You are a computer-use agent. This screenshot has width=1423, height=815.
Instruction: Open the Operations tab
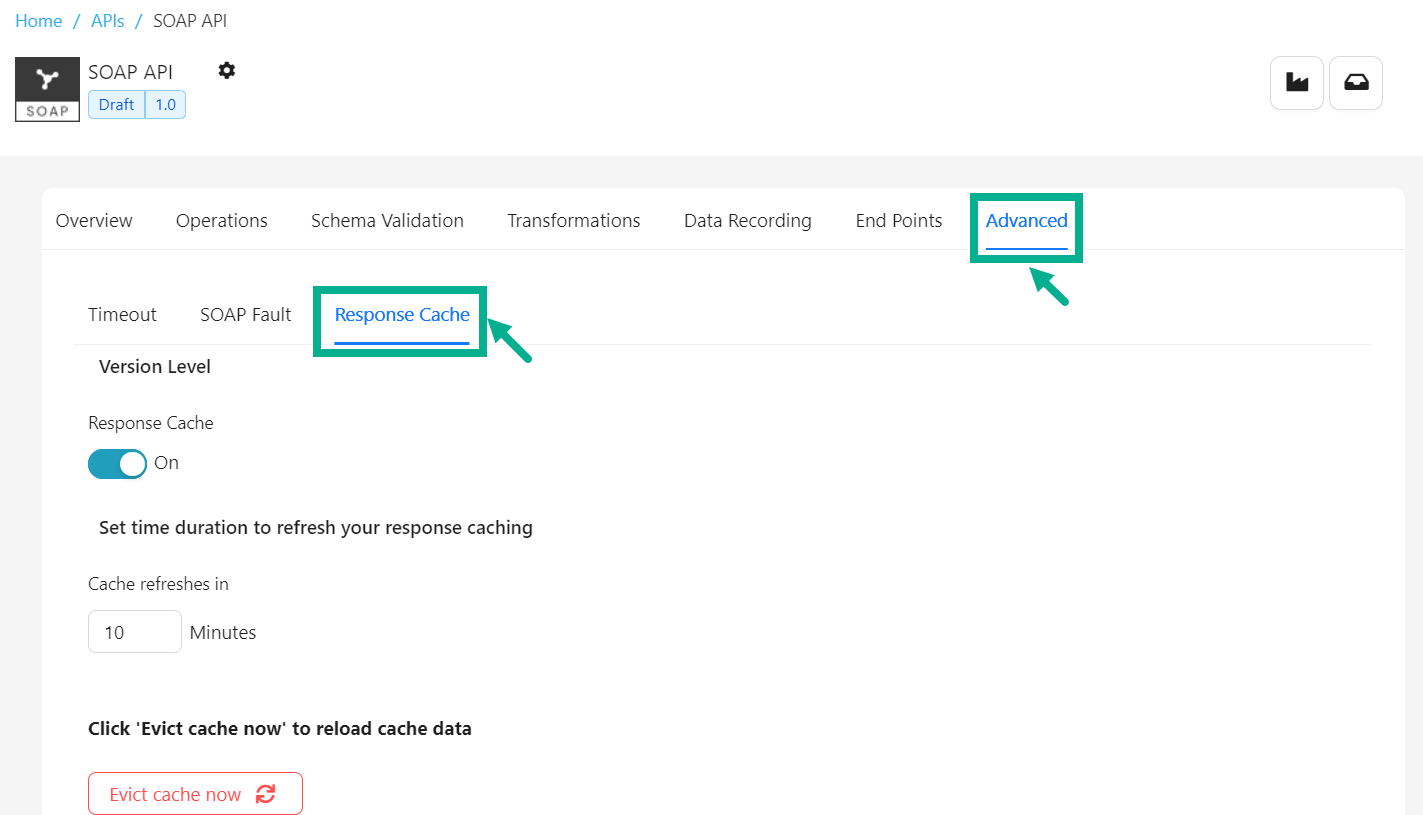click(221, 221)
